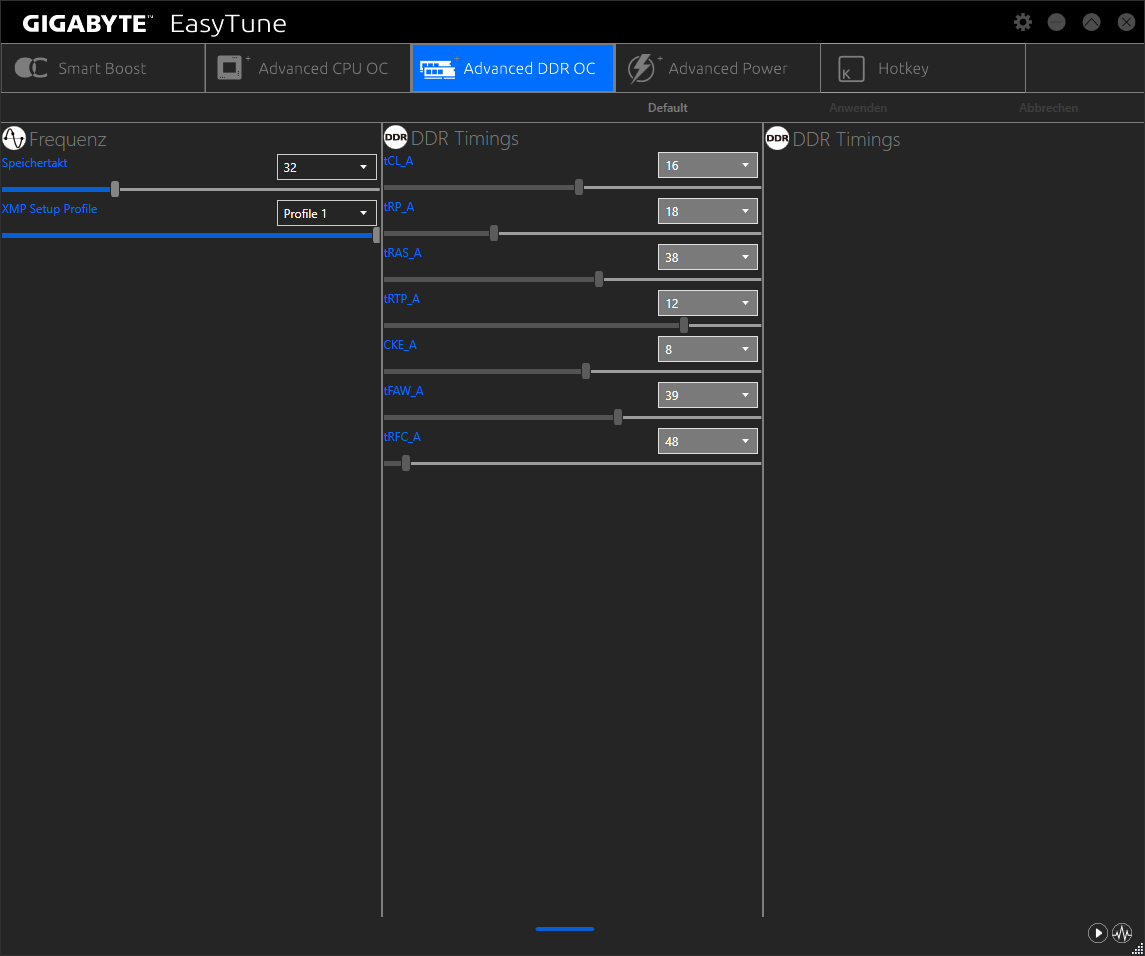Click the tRFC_A slider handle
Viewport: 1145px width, 956px height.
(406, 463)
